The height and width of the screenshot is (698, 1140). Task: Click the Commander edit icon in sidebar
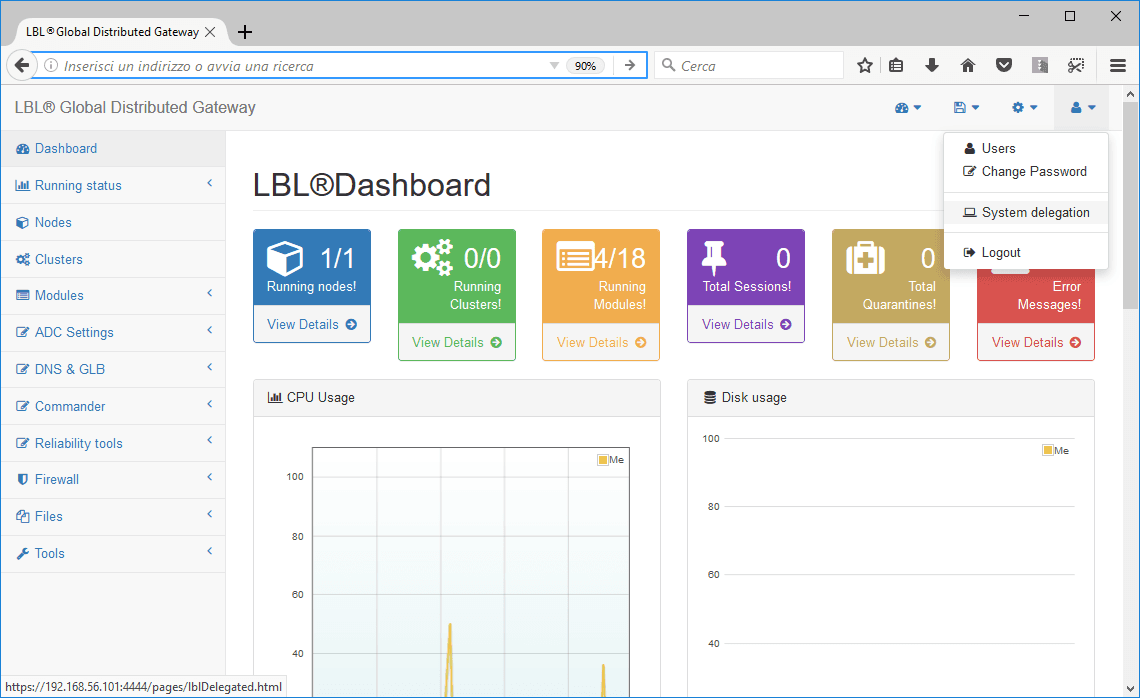[x=23, y=406]
